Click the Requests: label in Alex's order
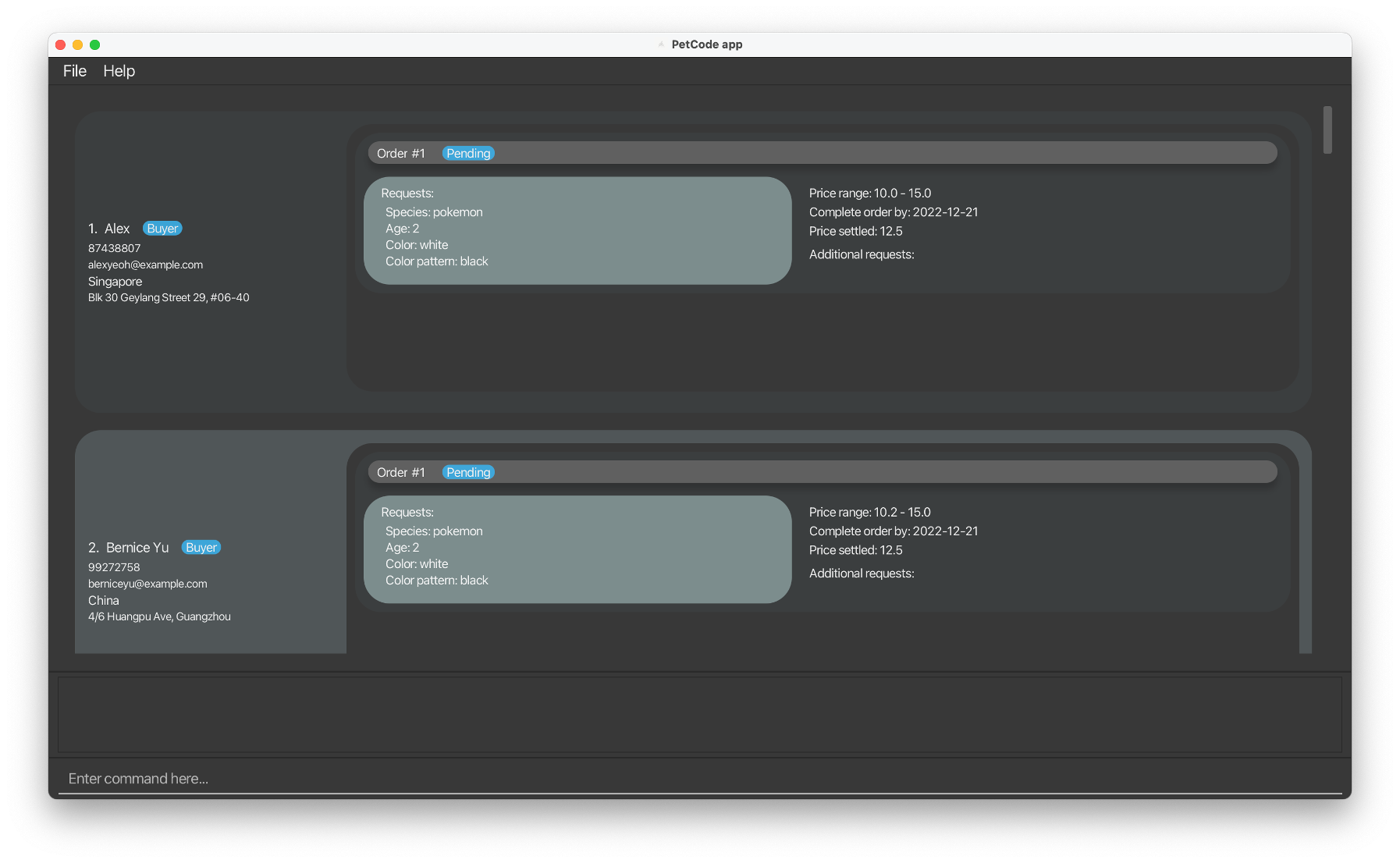This screenshot has height=863, width=1400. click(407, 194)
